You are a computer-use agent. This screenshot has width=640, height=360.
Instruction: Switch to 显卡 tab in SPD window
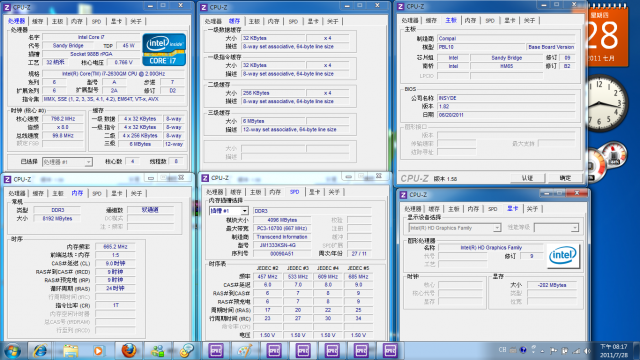tap(314, 192)
